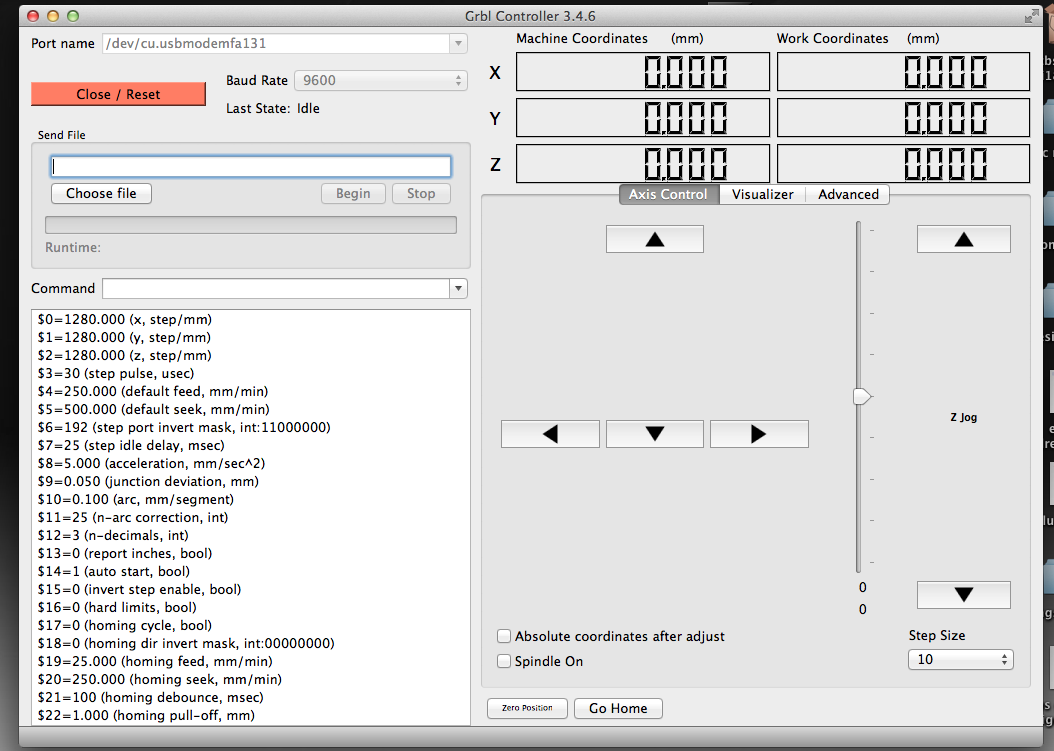Viewport: 1054px width, 751px height.
Task: Enable Absolute coordinates after adjust
Action: click(504, 635)
